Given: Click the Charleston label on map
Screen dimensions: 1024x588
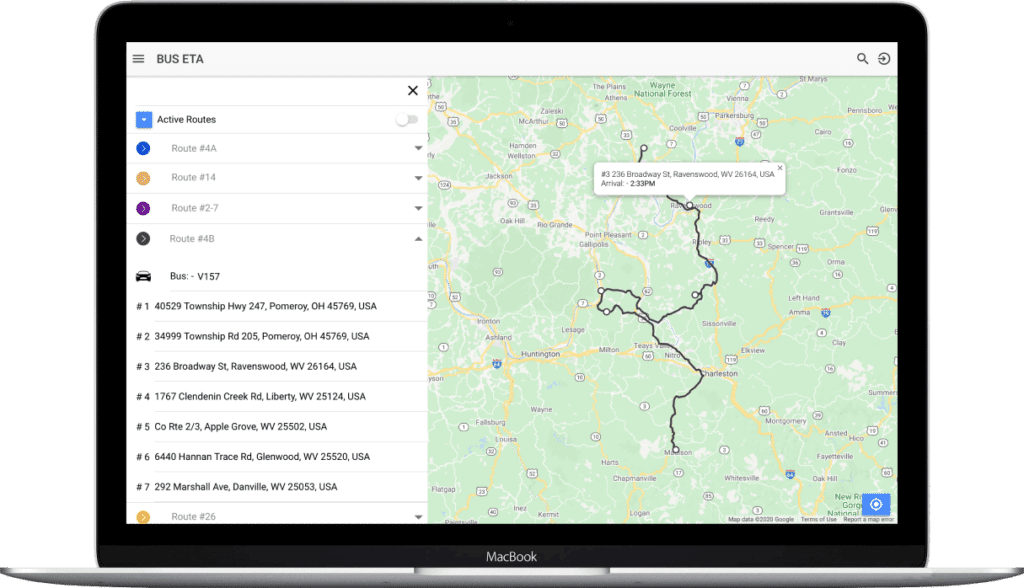Looking at the screenshot, I should [719, 374].
